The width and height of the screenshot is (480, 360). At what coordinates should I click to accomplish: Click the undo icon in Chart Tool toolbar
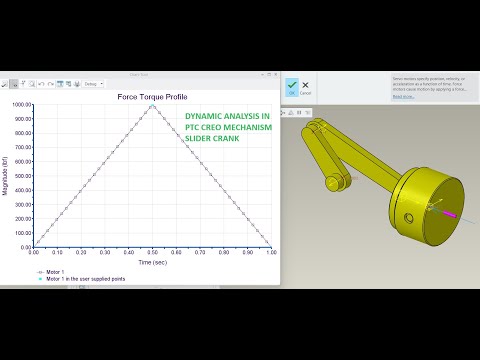41,84
